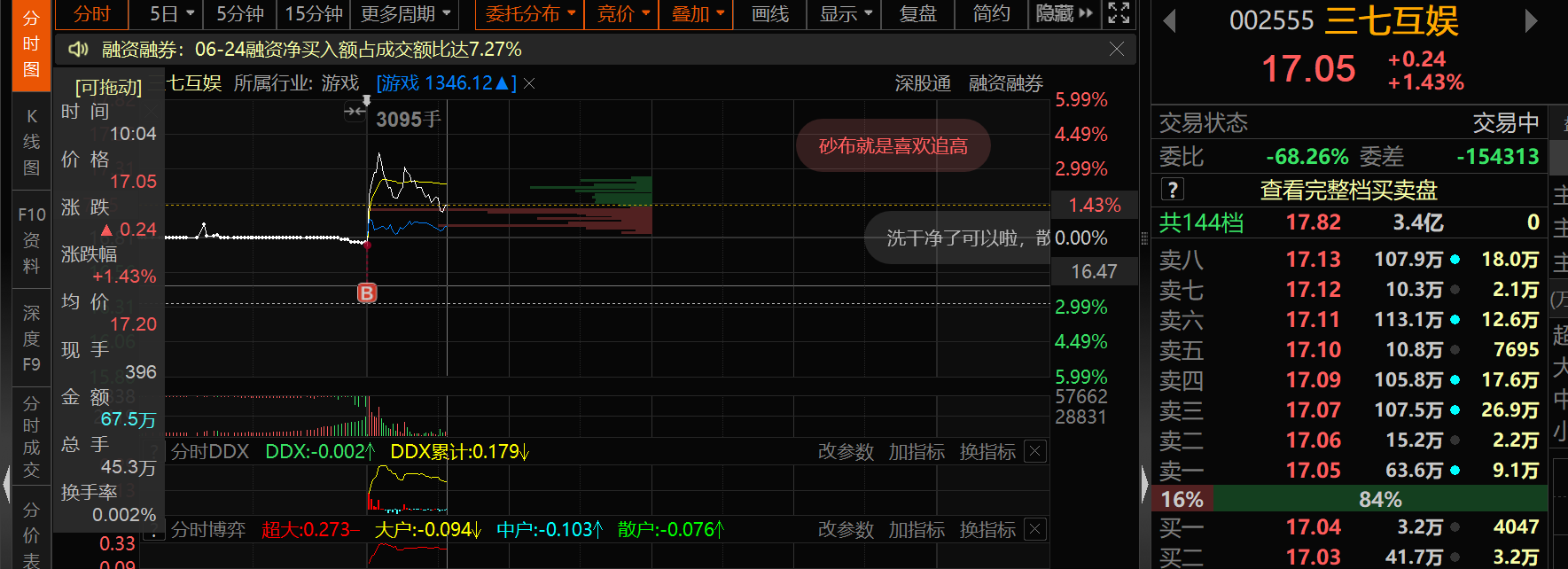Open 深度F9 sidebar tab
1568x569 pixels.
pyautogui.click(x=31, y=338)
